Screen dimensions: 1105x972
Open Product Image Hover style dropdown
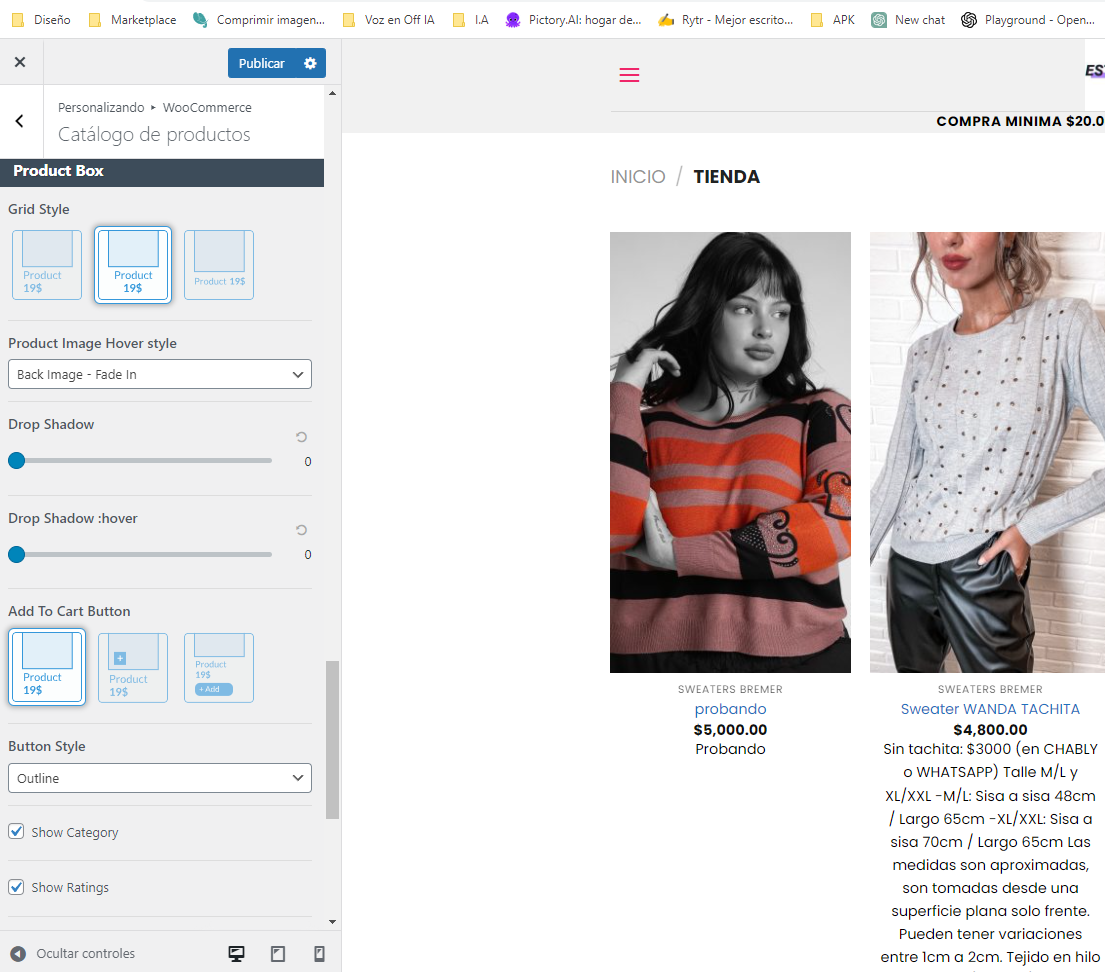coord(160,374)
